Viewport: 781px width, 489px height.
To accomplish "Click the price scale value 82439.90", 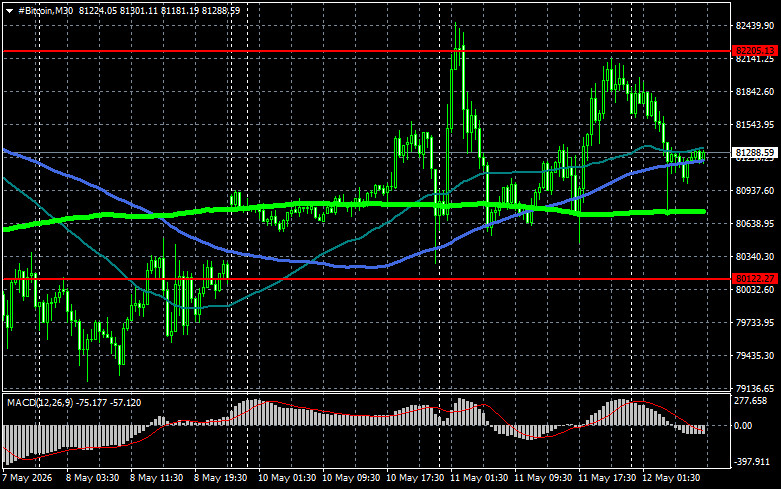I will pyautogui.click(x=755, y=25).
